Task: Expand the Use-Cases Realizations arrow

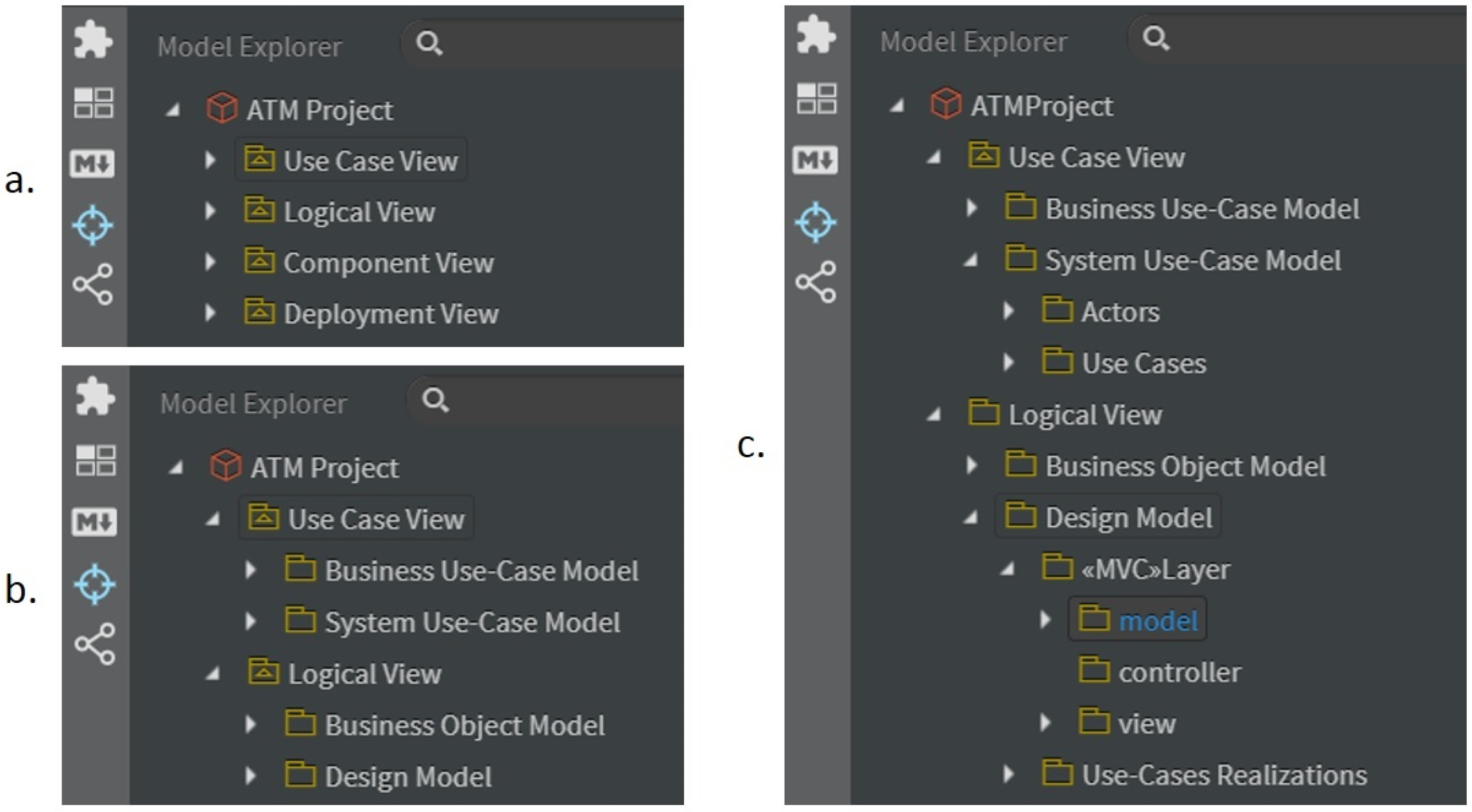Action: (x=1009, y=774)
